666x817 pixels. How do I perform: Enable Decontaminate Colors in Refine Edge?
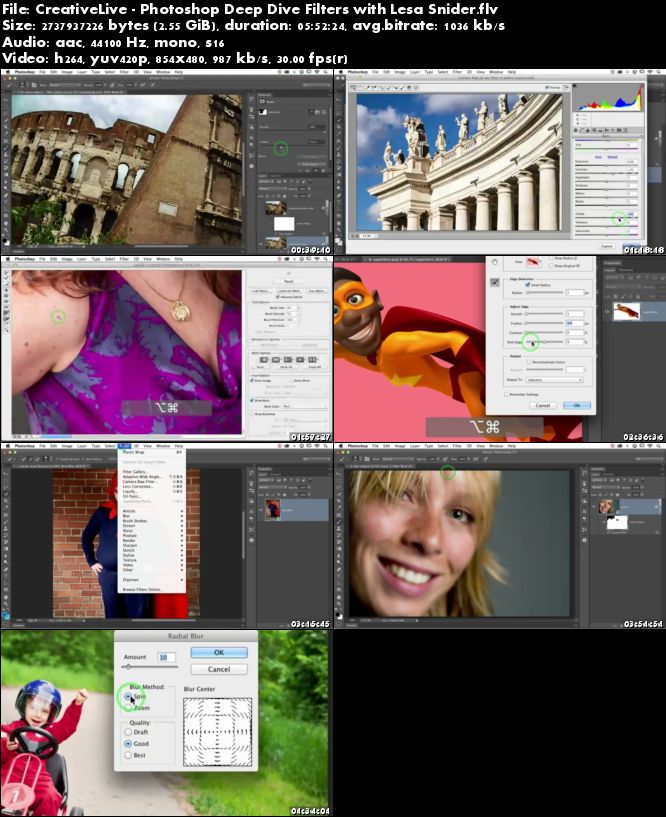[x=529, y=362]
